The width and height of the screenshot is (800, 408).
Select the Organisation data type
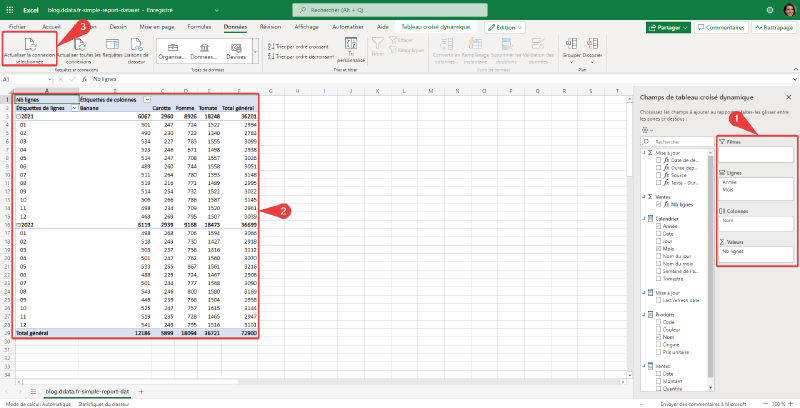coord(172,52)
